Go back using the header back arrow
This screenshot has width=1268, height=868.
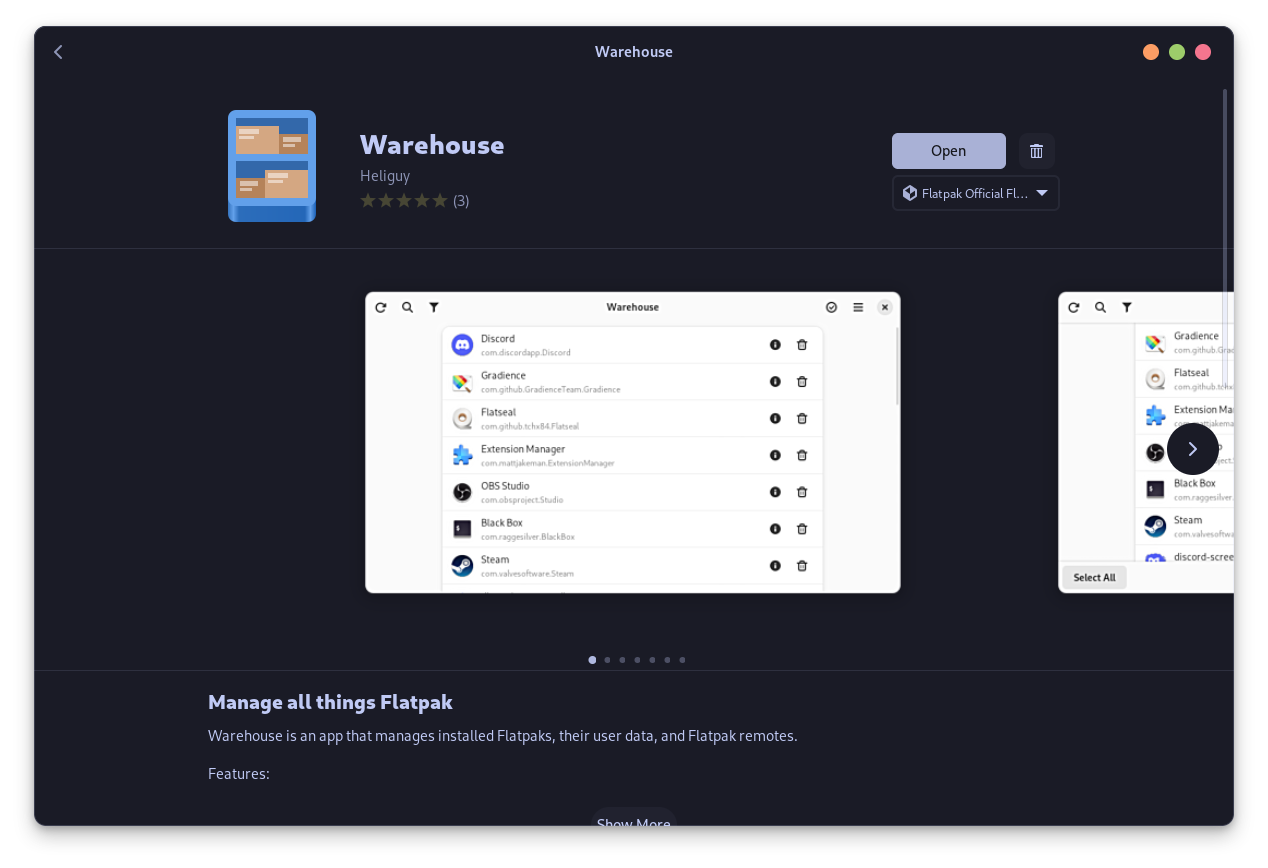coord(58,51)
